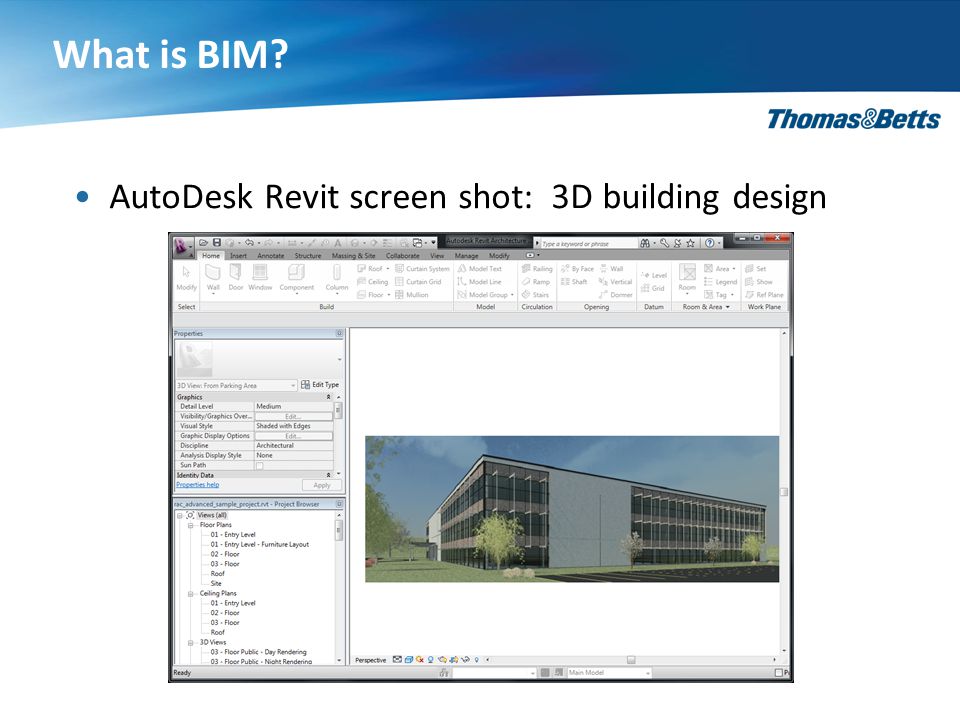Select the Window tool

click(x=260, y=277)
